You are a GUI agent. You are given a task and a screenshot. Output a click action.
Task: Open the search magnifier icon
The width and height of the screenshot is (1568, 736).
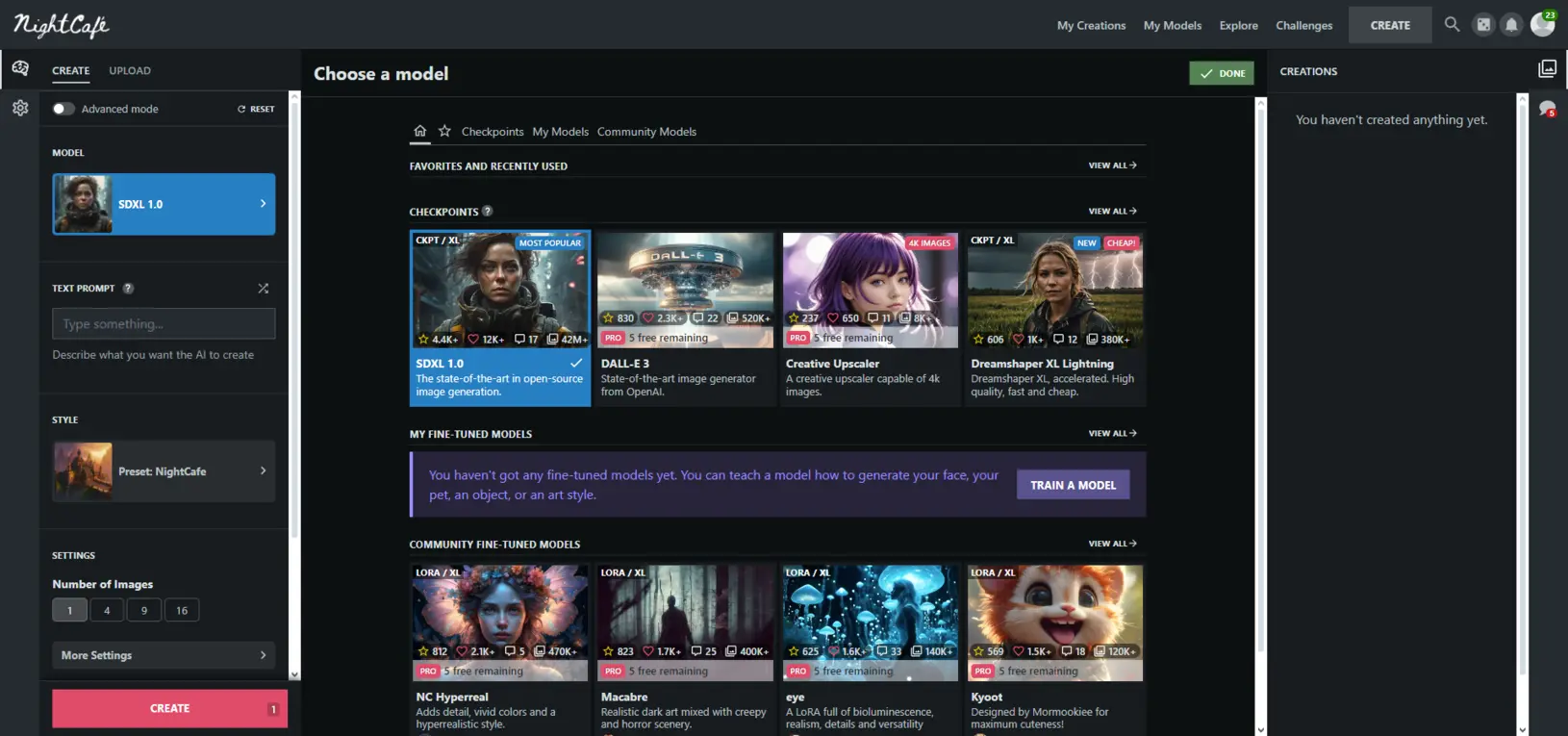1452,24
